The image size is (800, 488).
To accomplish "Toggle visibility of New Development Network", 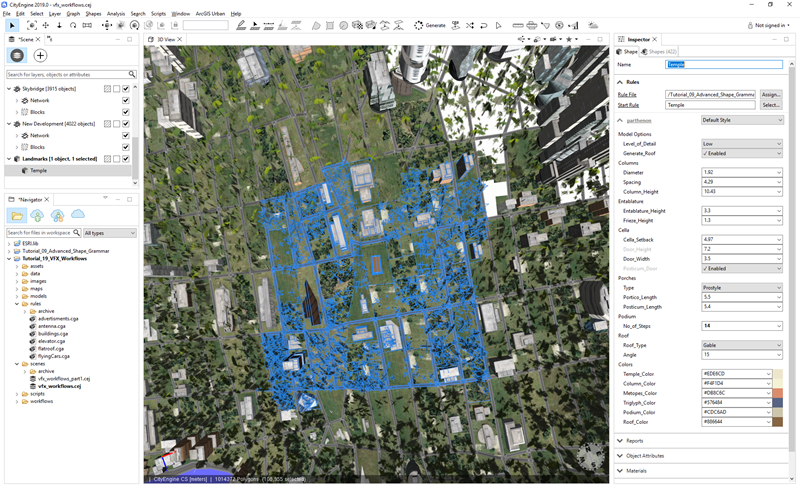I will pos(126,135).
